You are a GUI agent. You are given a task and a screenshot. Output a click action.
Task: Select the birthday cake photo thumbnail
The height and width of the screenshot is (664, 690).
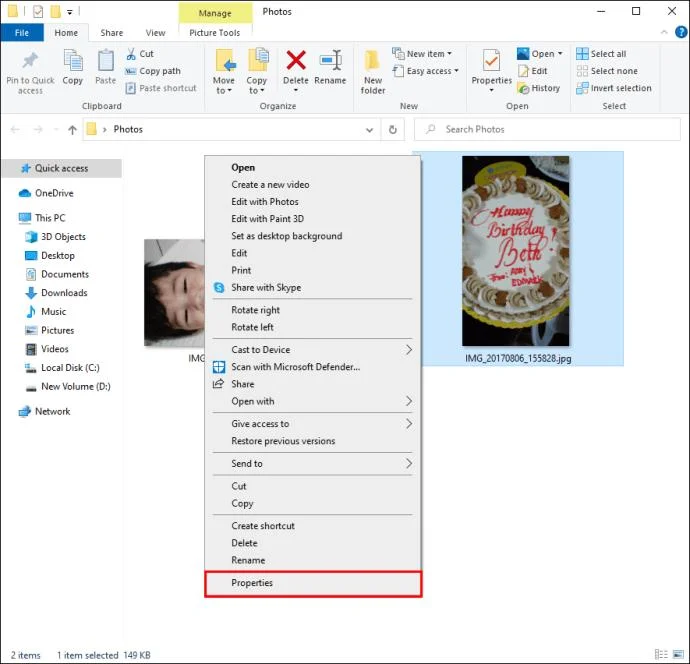click(515, 251)
